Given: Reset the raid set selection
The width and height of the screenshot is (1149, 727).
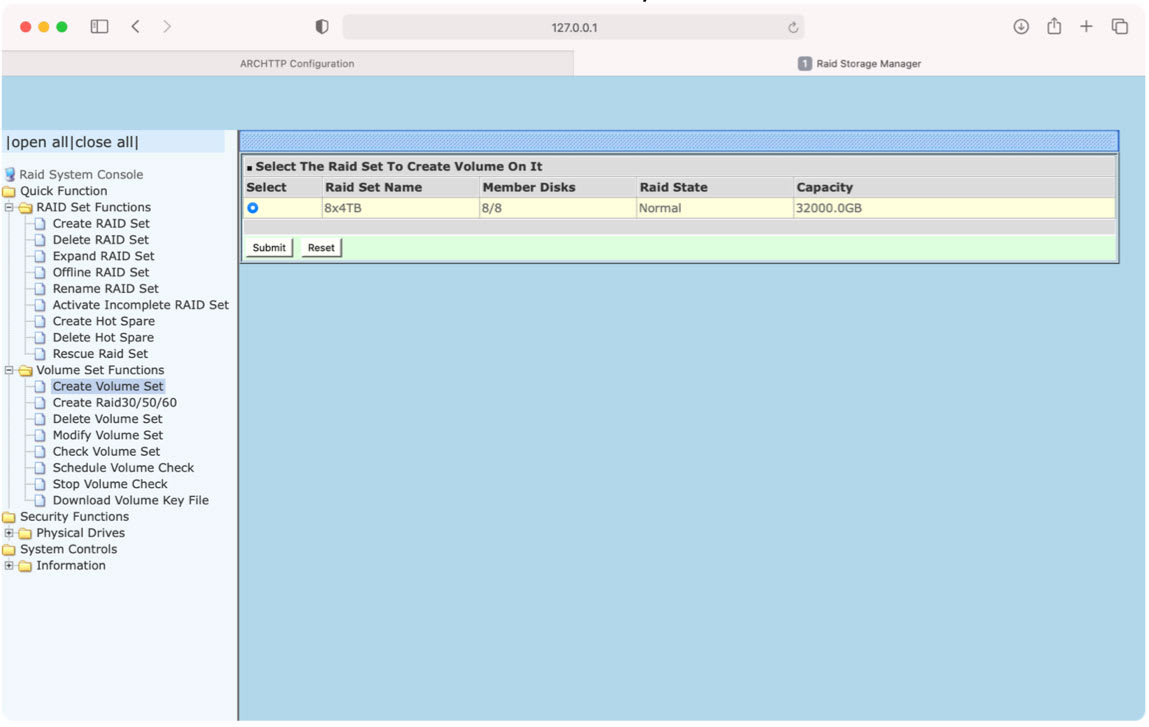Looking at the screenshot, I should [x=320, y=247].
